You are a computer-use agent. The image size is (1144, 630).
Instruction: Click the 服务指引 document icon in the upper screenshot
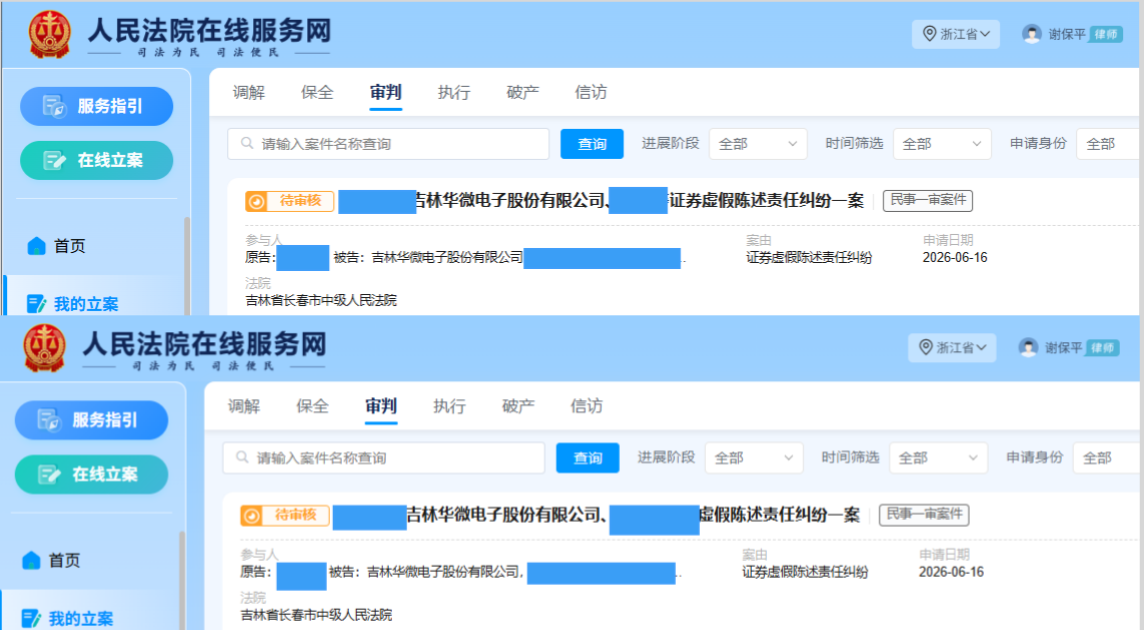tap(54, 106)
